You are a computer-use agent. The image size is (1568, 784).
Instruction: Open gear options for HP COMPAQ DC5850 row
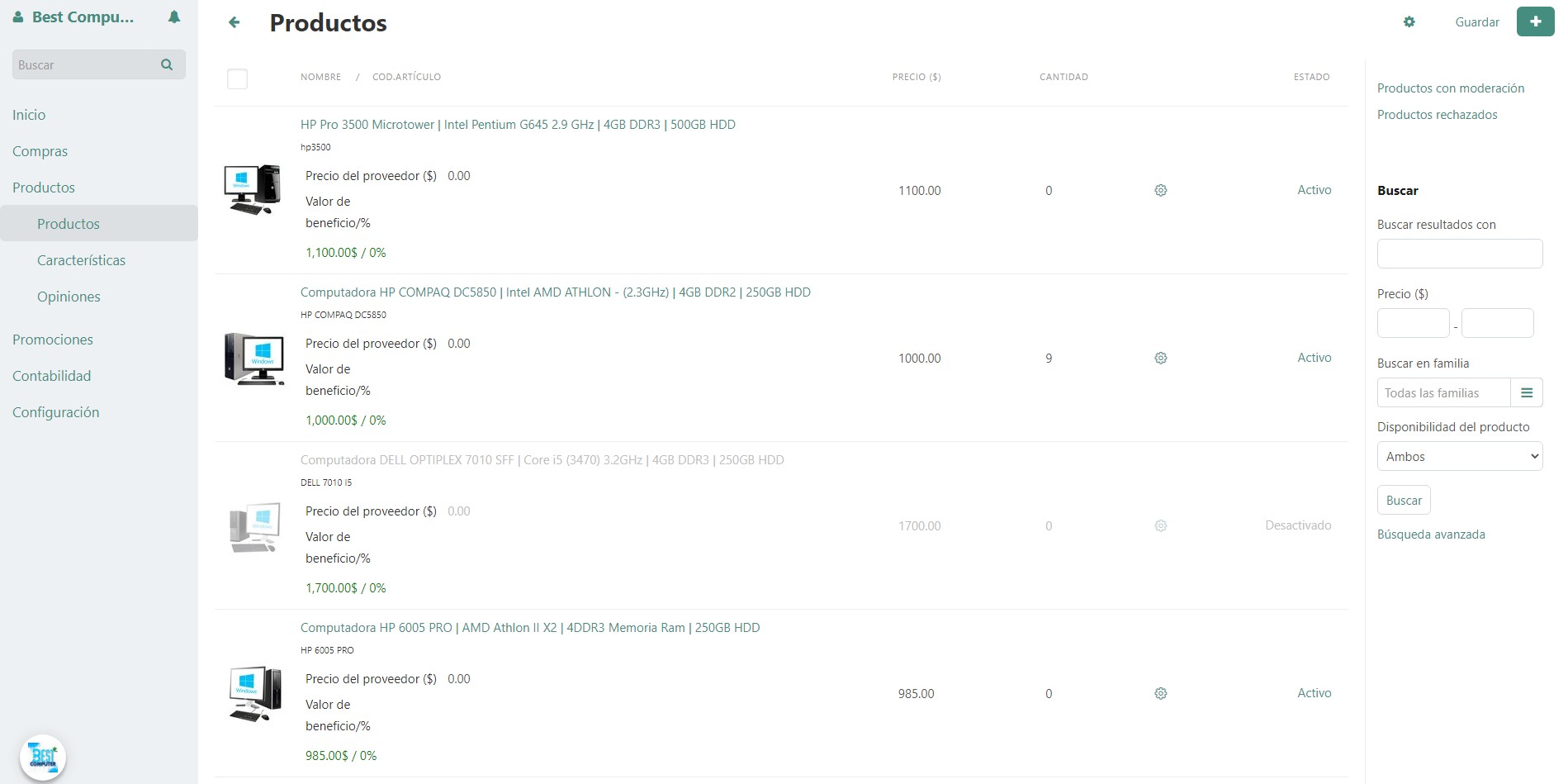(x=1160, y=359)
